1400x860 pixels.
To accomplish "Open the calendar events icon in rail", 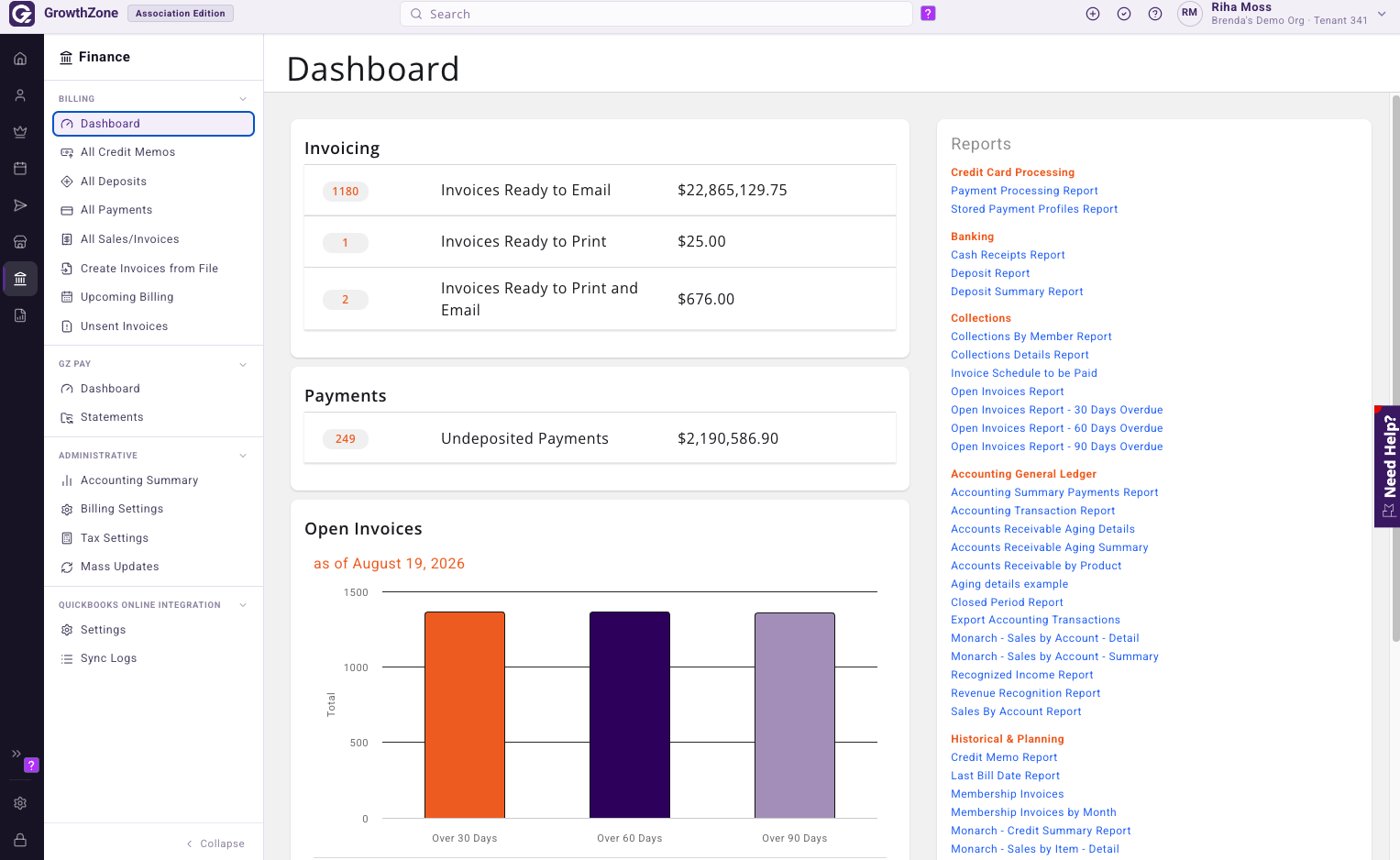I will [x=20, y=169].
